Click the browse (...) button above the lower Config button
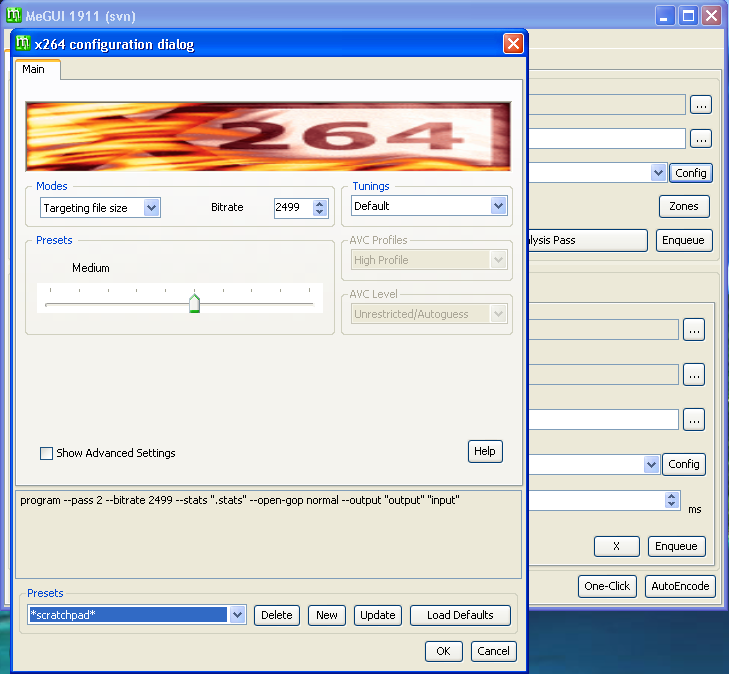Image resolution: width=729 pixels, height=674 pixels. pos(694,420)
